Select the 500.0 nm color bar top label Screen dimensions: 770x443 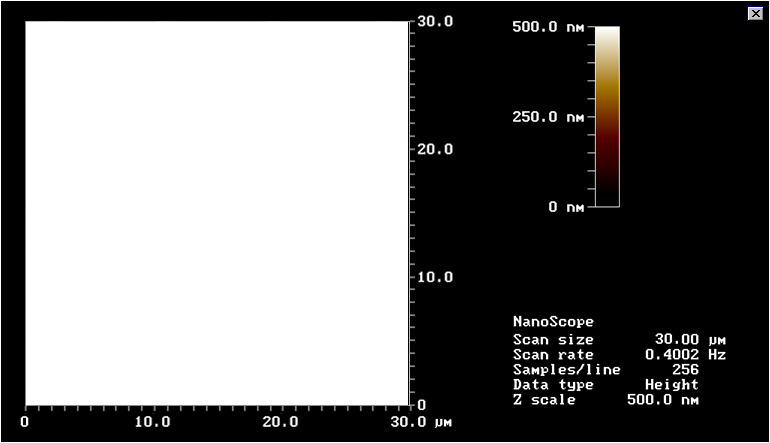[548, 27]
